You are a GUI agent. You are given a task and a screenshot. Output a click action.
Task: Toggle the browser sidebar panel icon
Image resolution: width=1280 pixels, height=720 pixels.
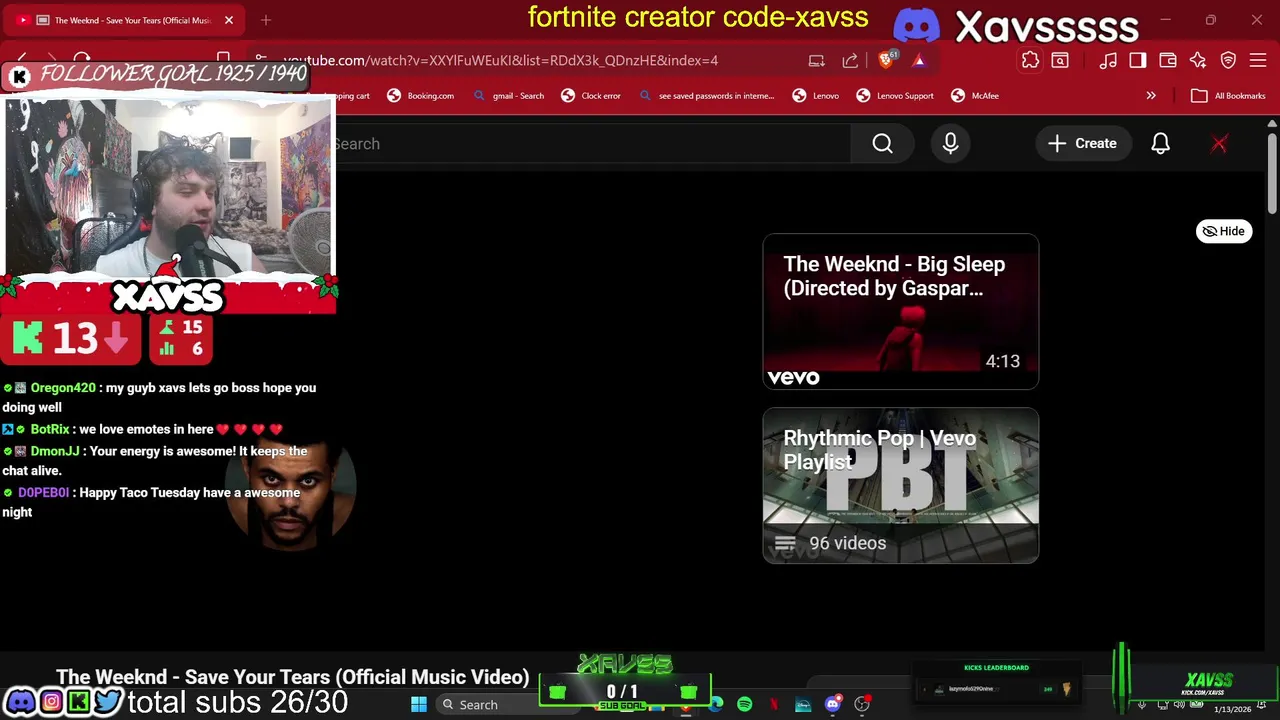[x=1138, y=60]
